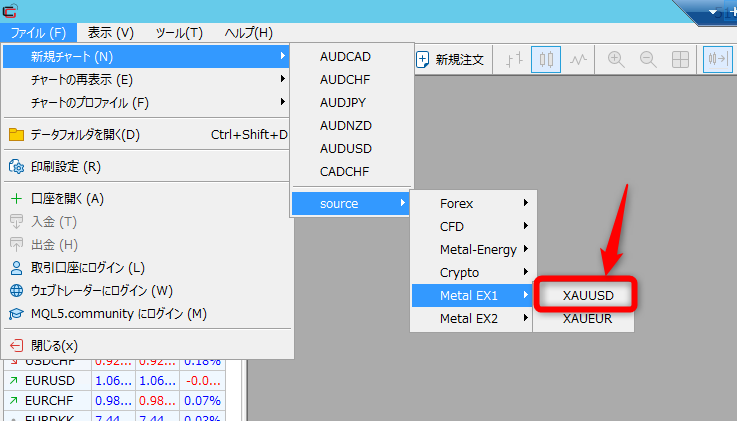
Task: Select 取引口座にログイン (L)
Action: [x=146, y=268]
